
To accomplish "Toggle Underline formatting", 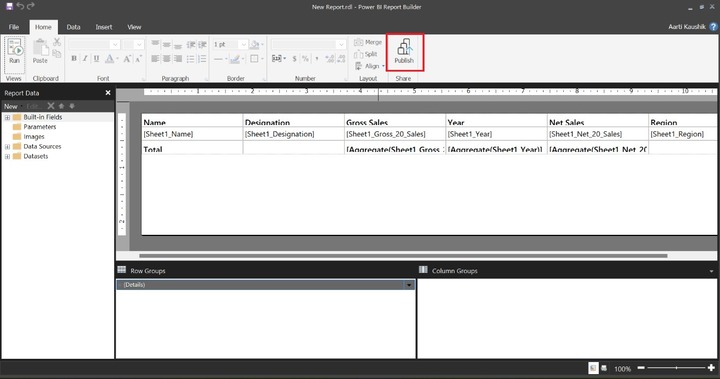I will tap(96, 59).
